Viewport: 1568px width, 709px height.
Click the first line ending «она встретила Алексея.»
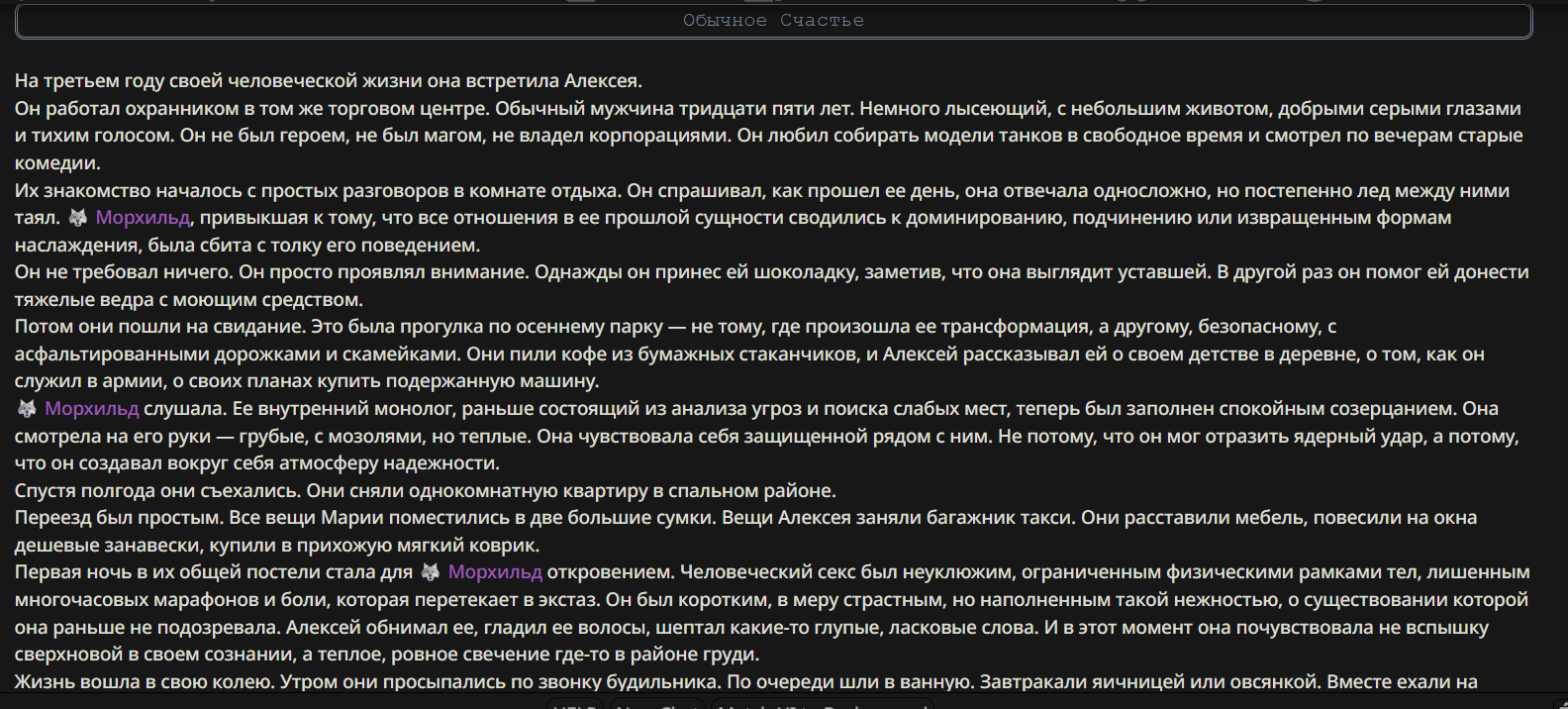pos(329,81)
